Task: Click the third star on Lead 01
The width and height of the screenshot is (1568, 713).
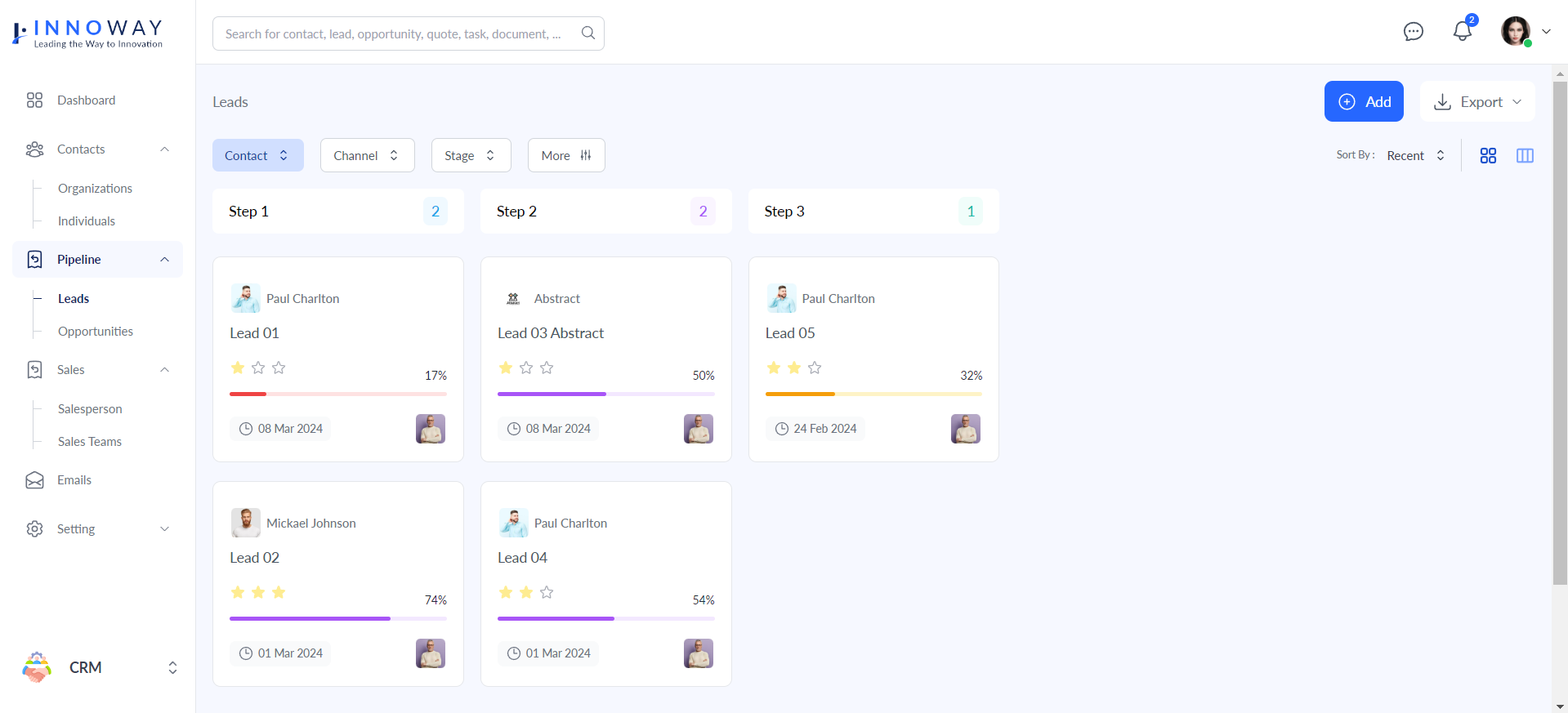Action: click(x=279, y=368)
